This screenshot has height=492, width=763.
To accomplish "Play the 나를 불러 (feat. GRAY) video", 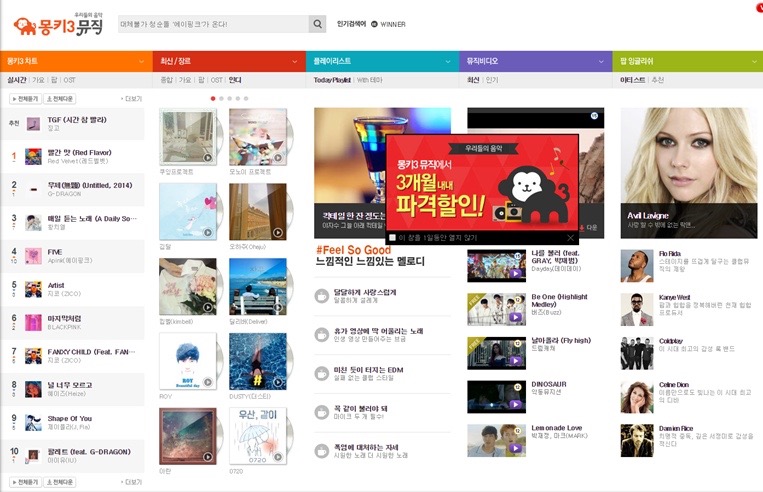I will [x=515, y=273].
